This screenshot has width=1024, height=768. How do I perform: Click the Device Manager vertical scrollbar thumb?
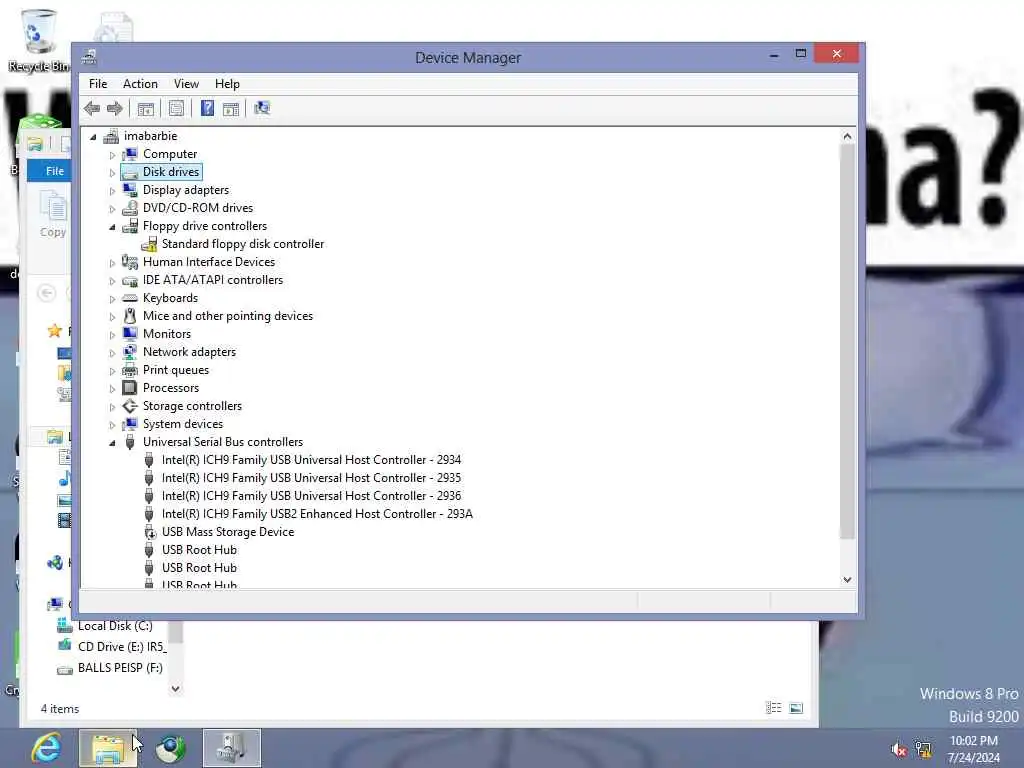click(x=847, y=342)
